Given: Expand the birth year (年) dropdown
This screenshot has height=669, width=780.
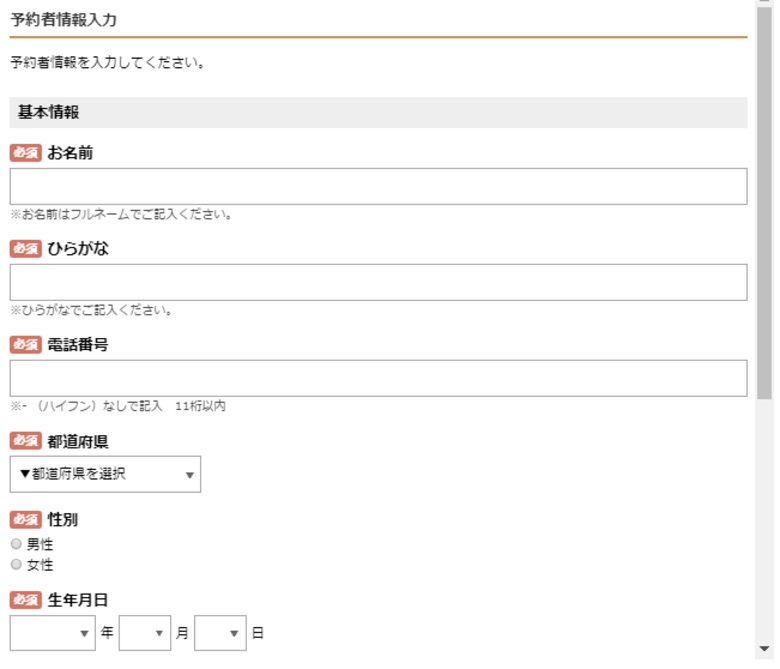Looking at the screenshot, I should pyautogui.click(x=53, y=633).
